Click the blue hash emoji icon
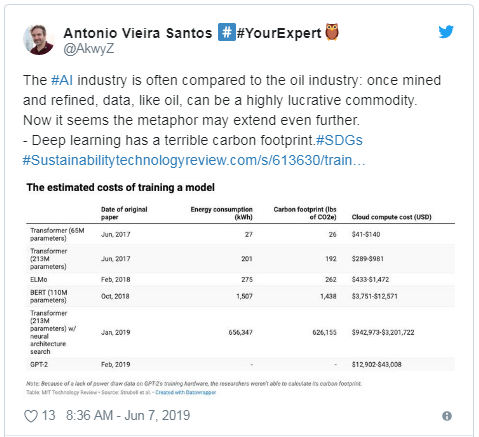479x437 pixels. [227, 32]
